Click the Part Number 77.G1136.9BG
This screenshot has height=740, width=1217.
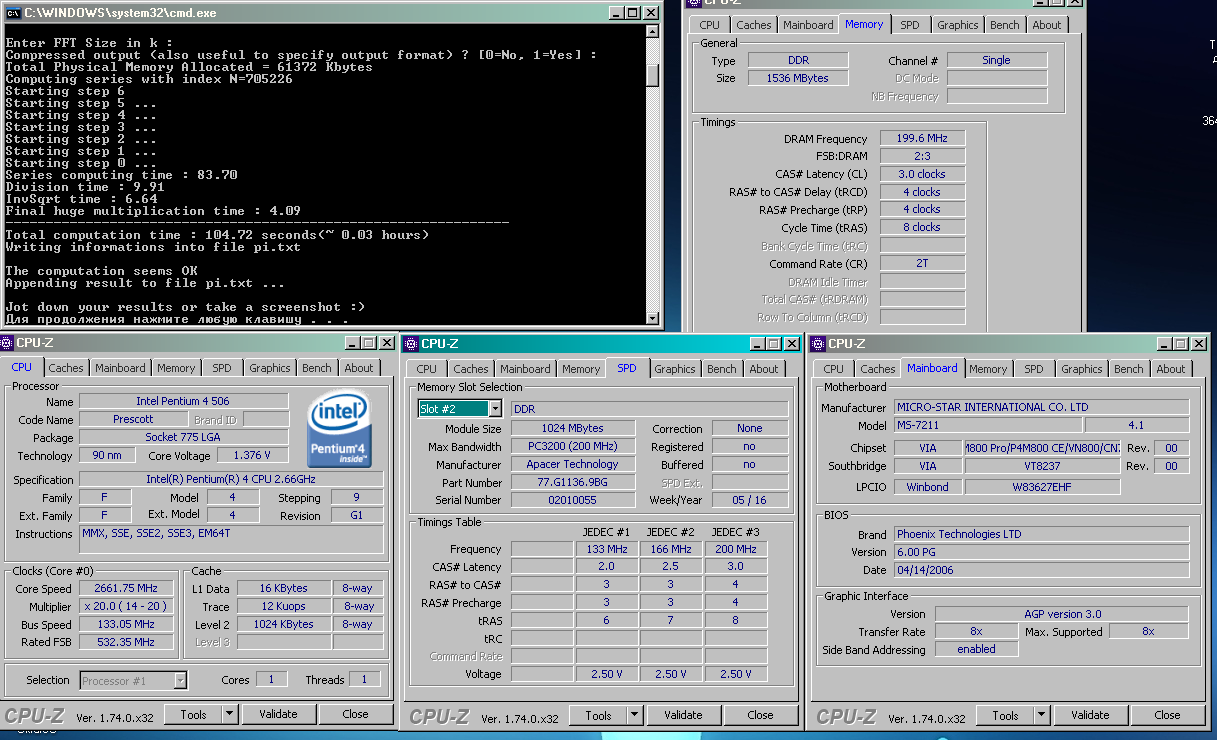coord(572,482)
